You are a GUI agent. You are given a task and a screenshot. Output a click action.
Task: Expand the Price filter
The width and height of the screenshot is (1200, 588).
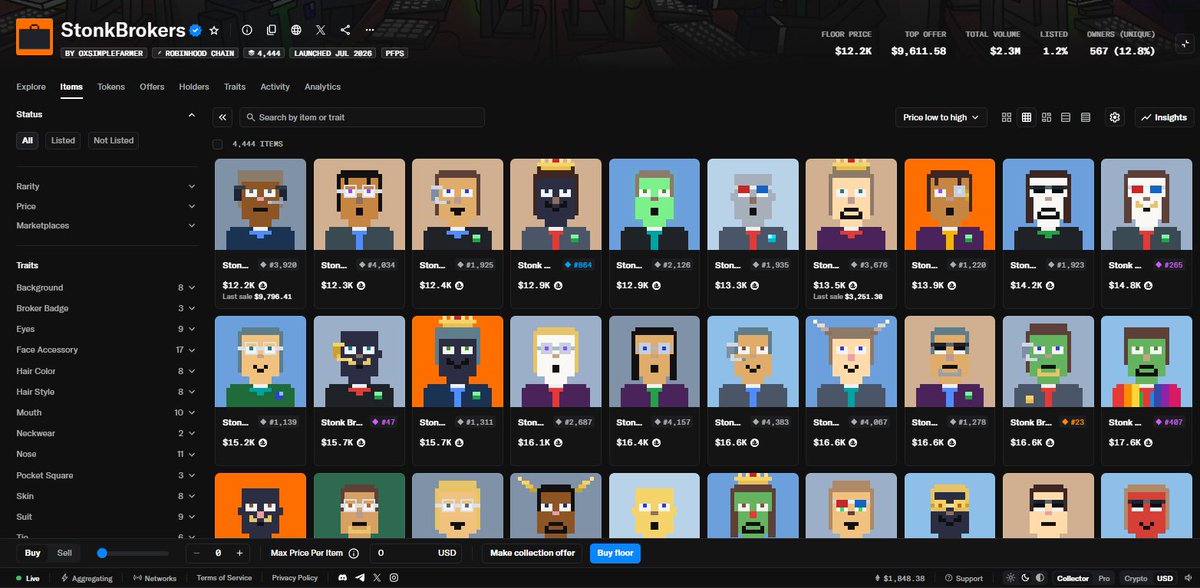(x=106, y=206)
